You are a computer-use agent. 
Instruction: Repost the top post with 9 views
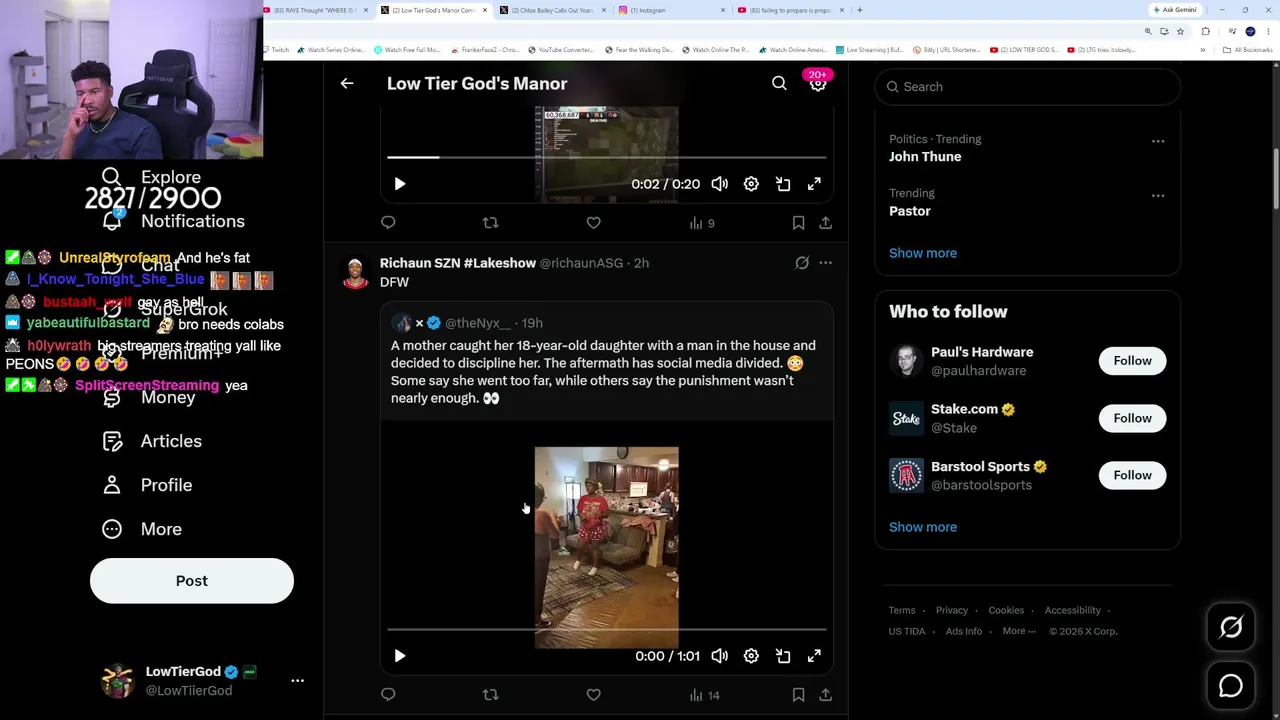point(490,223)
